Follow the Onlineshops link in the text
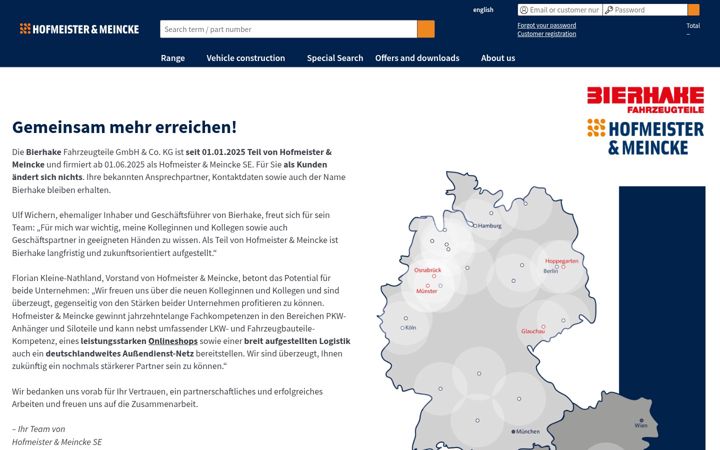 coord(173,341)
